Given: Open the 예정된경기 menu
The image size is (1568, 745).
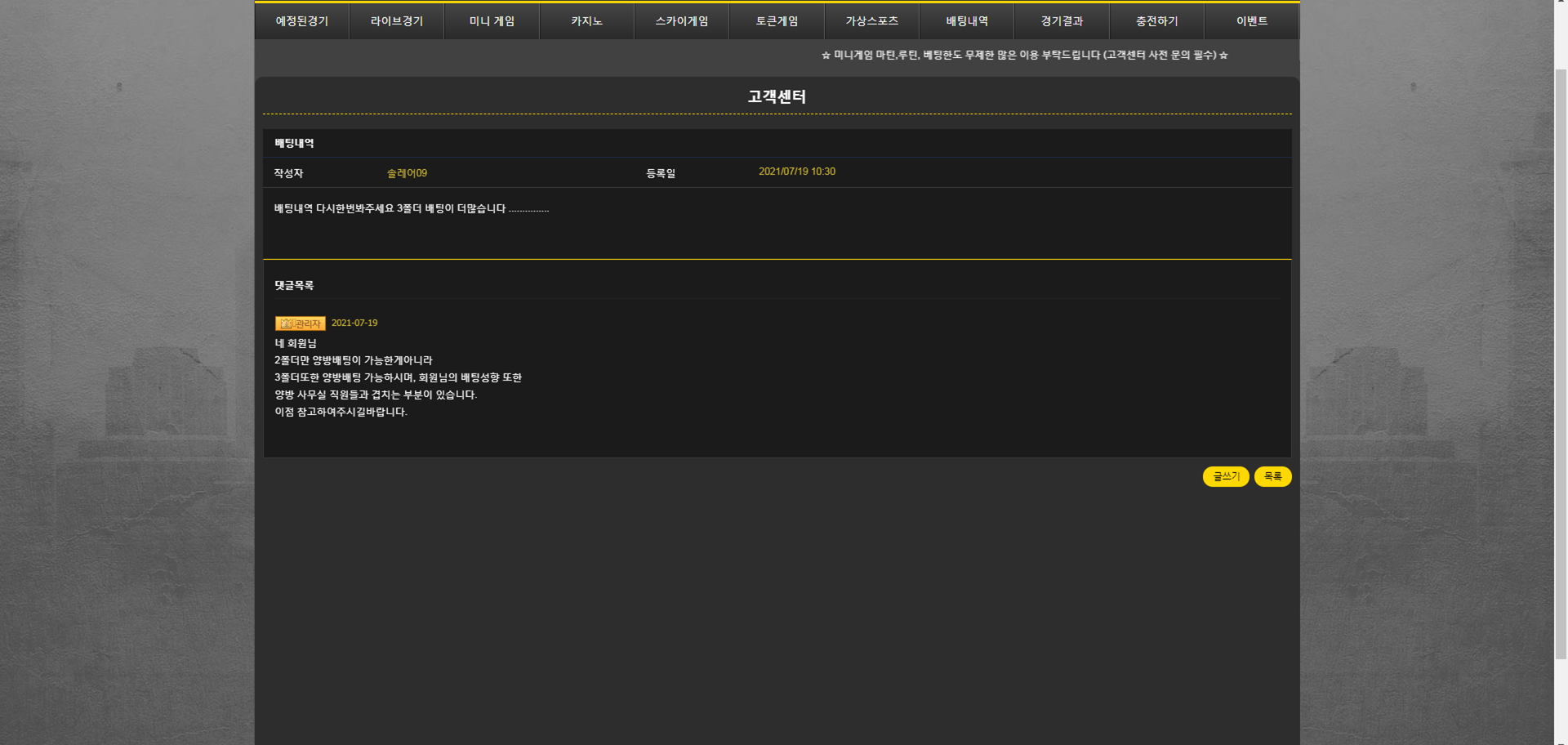Looking at the screenshot, I should [x=301, y=21].
